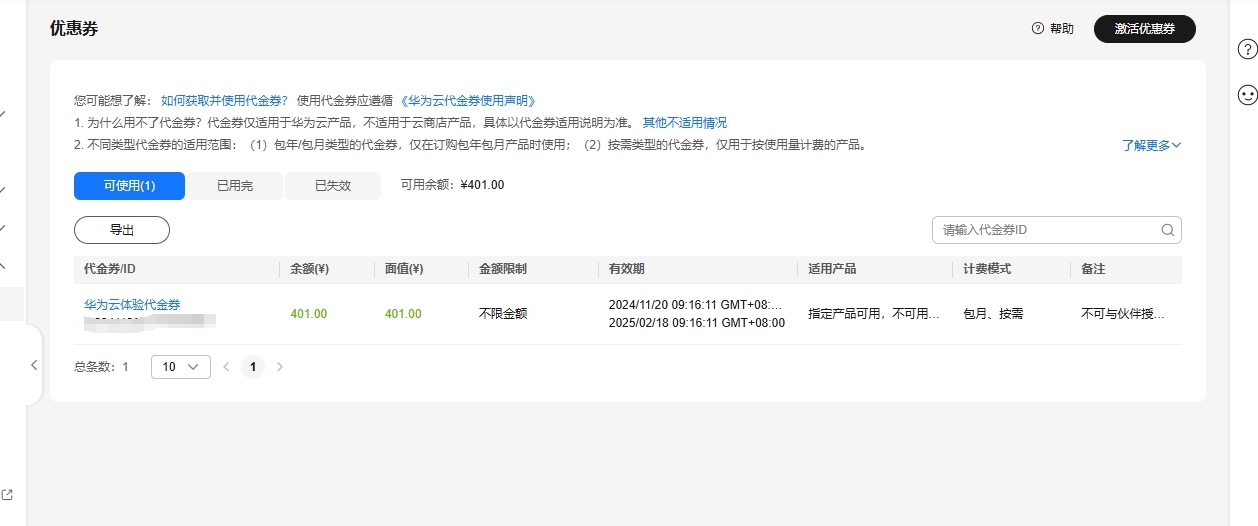The width and height of the screenshot is (1258, 526).
Task: Go to previous page arrow in pagination
Action: tap(226, 367)
